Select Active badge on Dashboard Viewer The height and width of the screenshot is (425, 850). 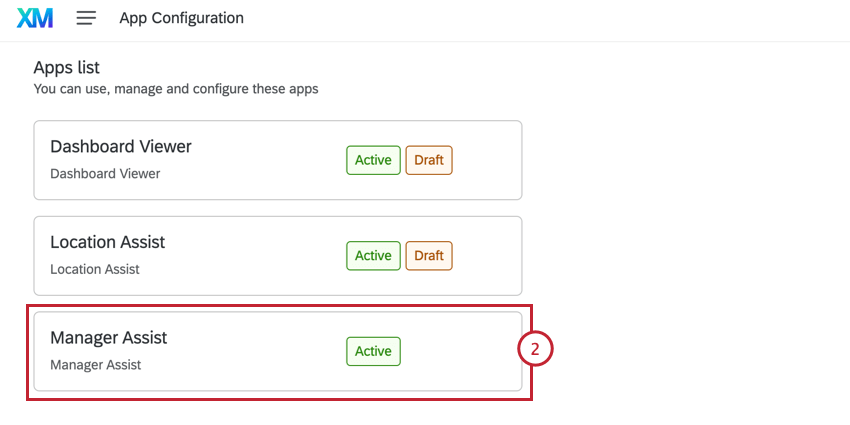(x=374, y=160)
